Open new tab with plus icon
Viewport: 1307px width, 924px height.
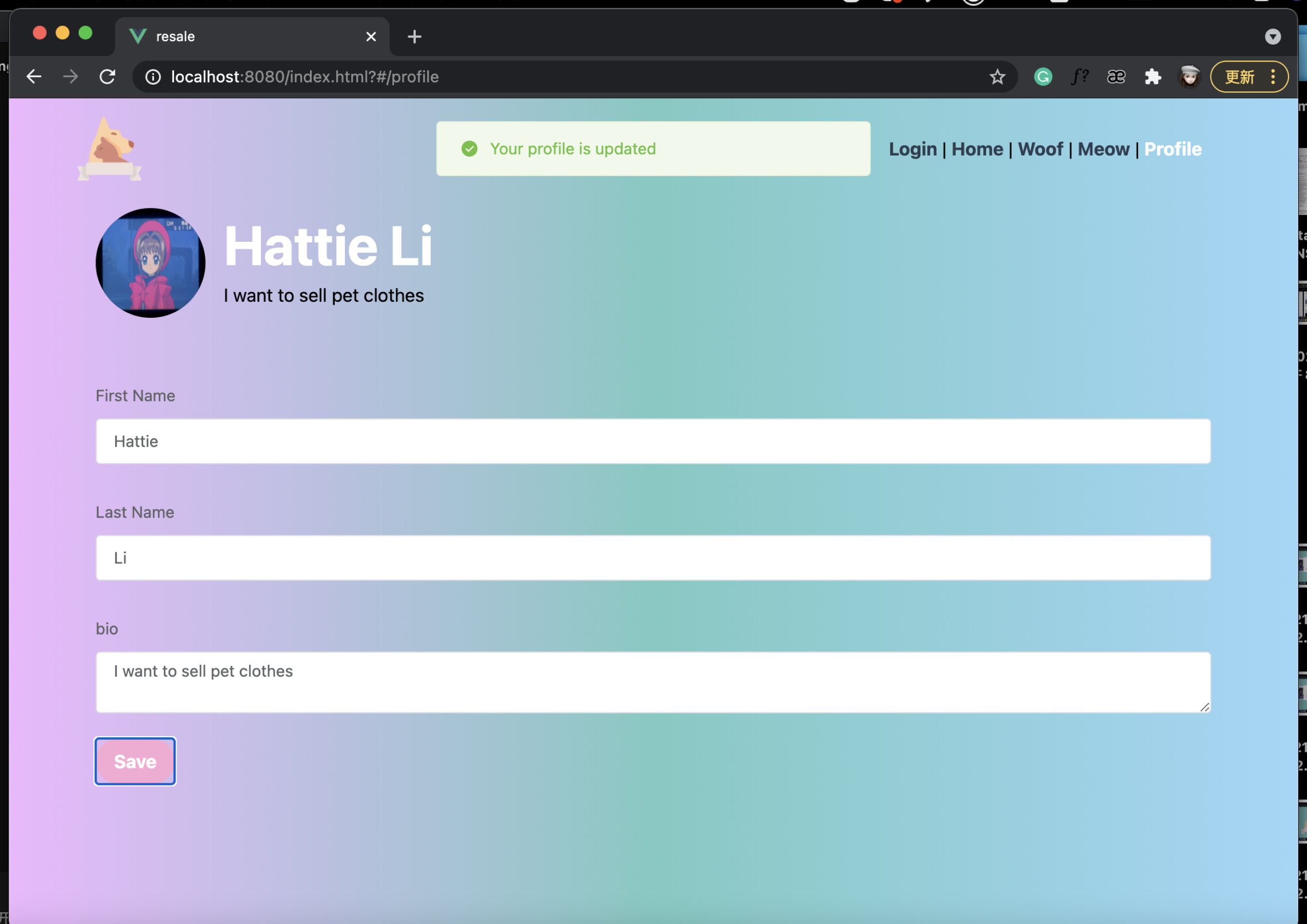click(414, 37)
